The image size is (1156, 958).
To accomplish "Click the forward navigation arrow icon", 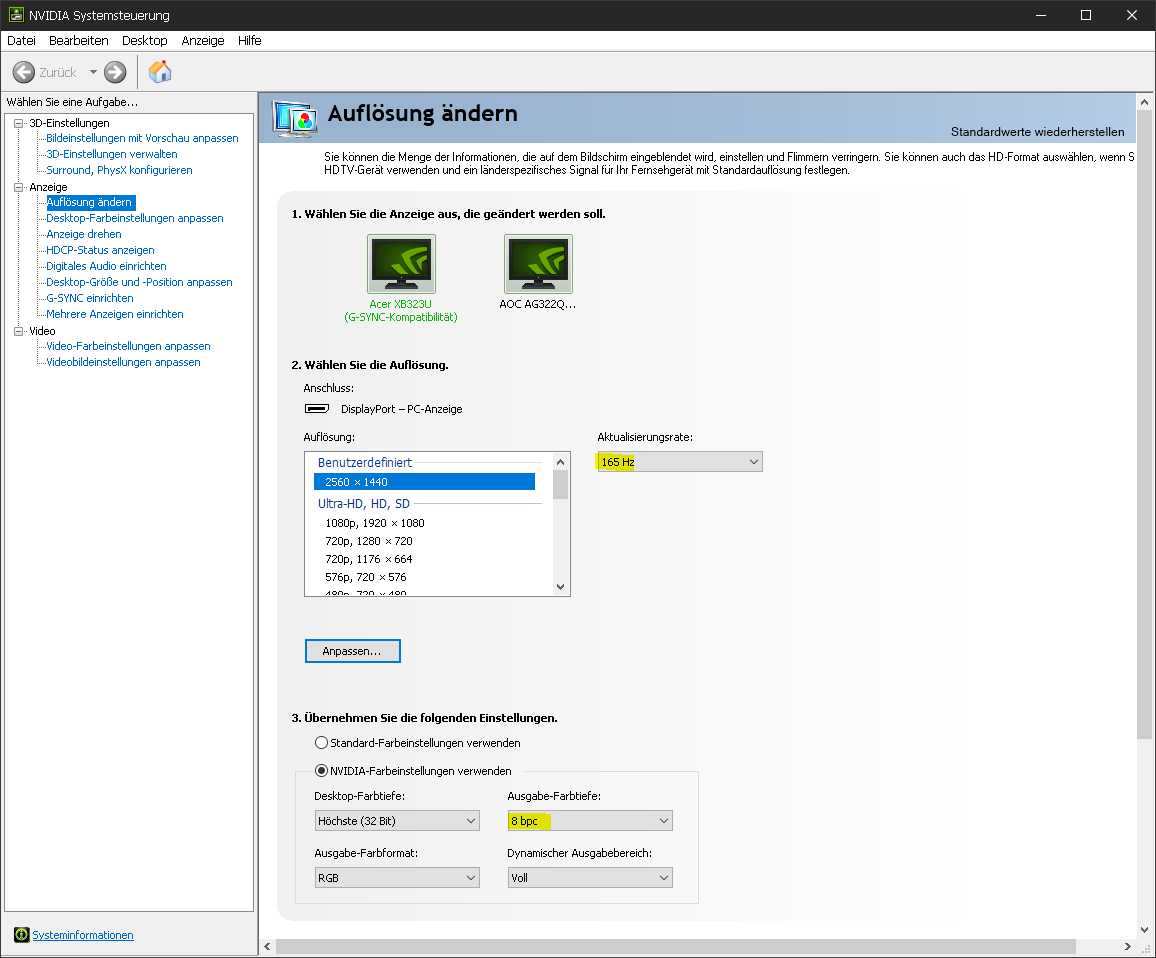I will 115,72.
